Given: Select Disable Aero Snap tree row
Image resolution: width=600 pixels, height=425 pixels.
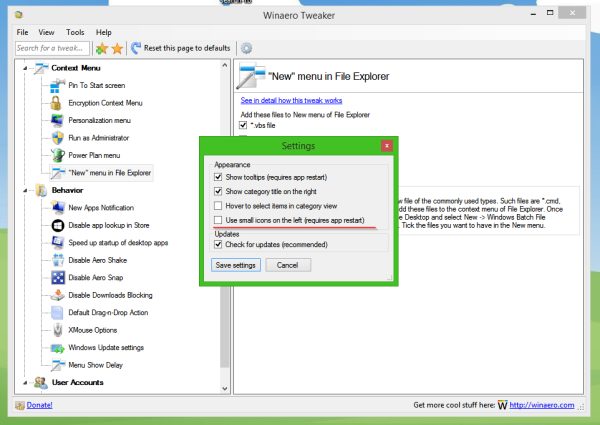Looking at the screenshot, I should pos(96,278).
